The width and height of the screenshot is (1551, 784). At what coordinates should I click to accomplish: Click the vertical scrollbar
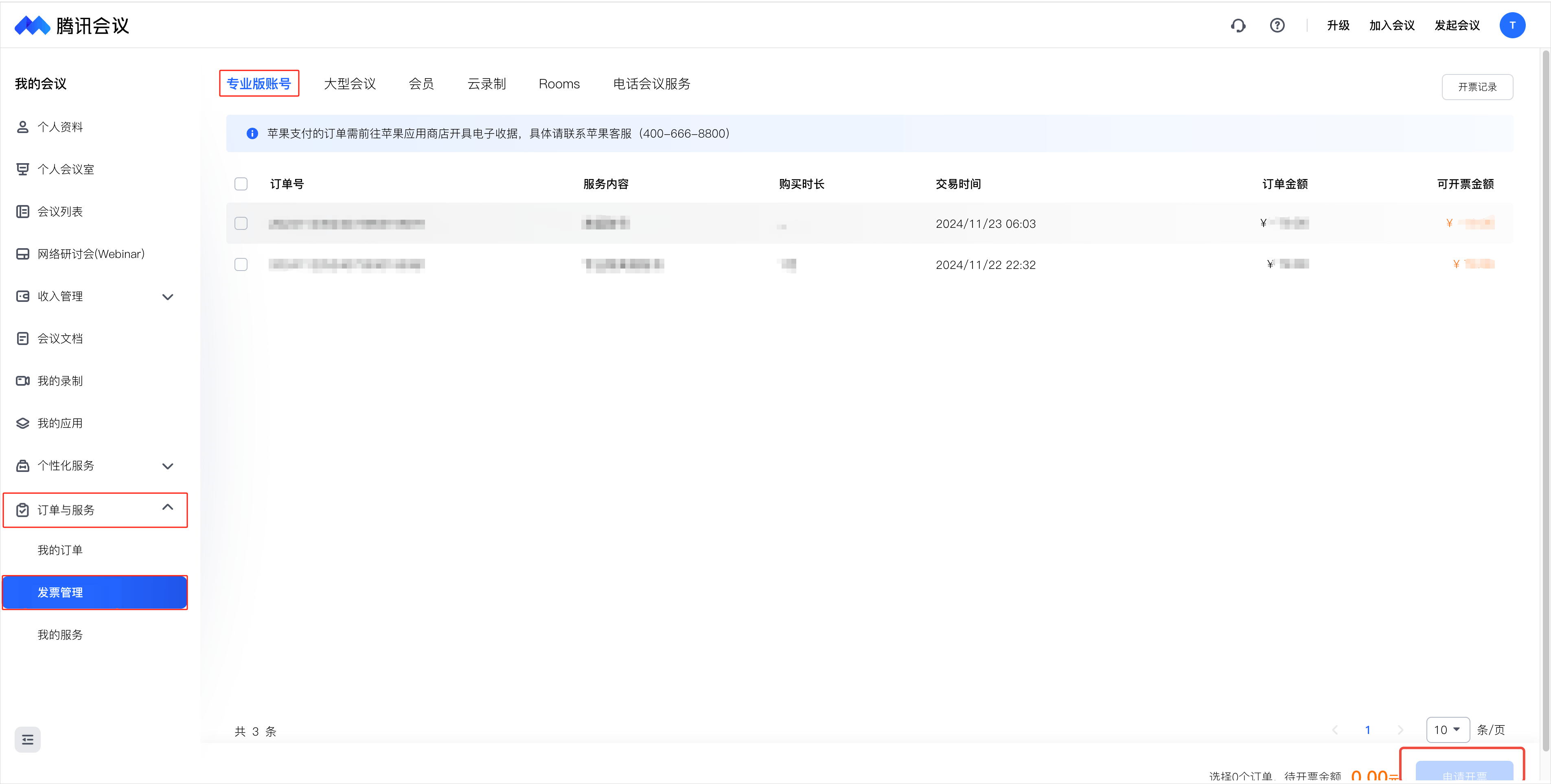[x=1545, y=401]
